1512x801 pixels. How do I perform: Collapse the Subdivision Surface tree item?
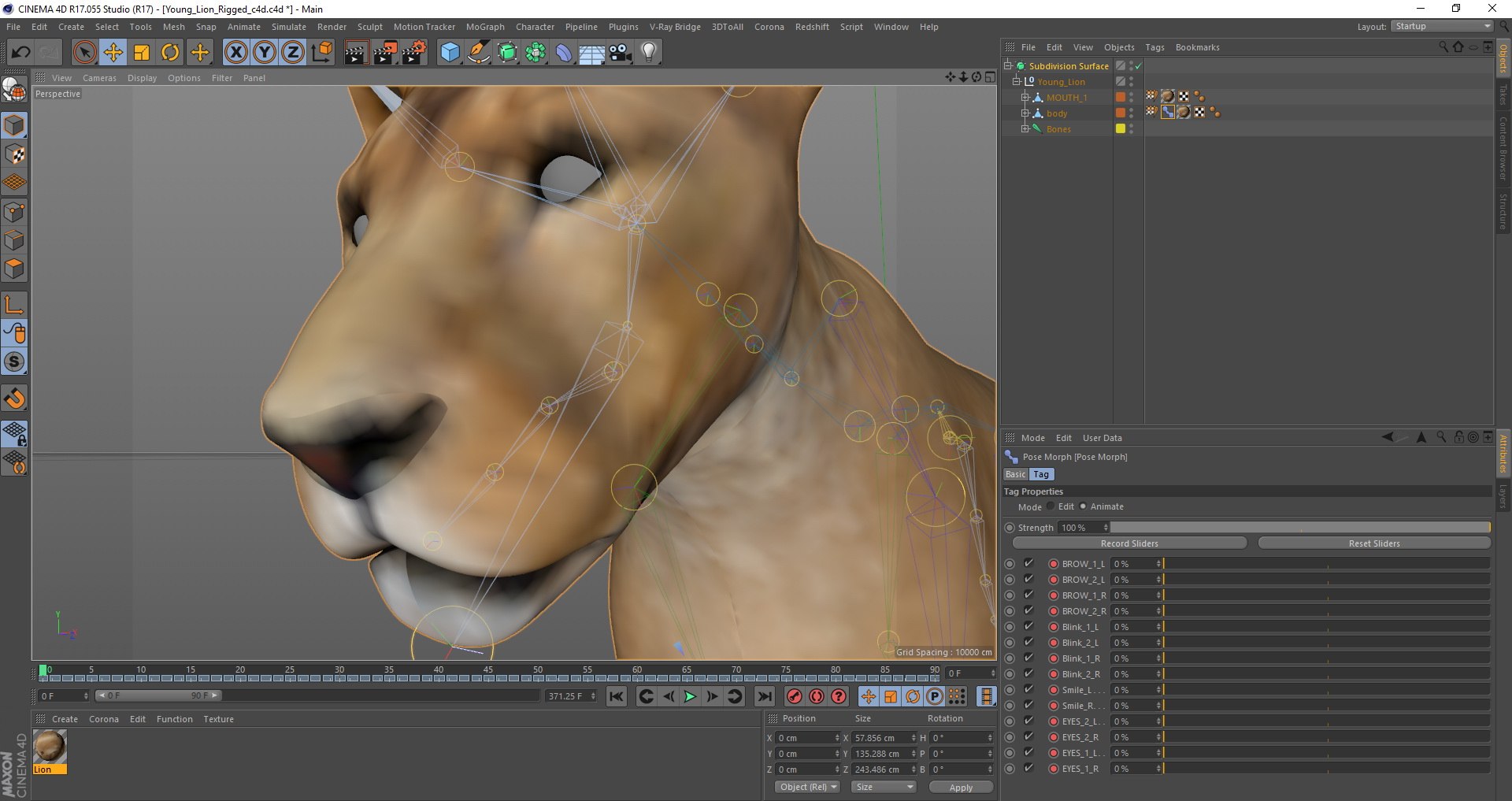pyautogui.click(x=1008, y=66)
